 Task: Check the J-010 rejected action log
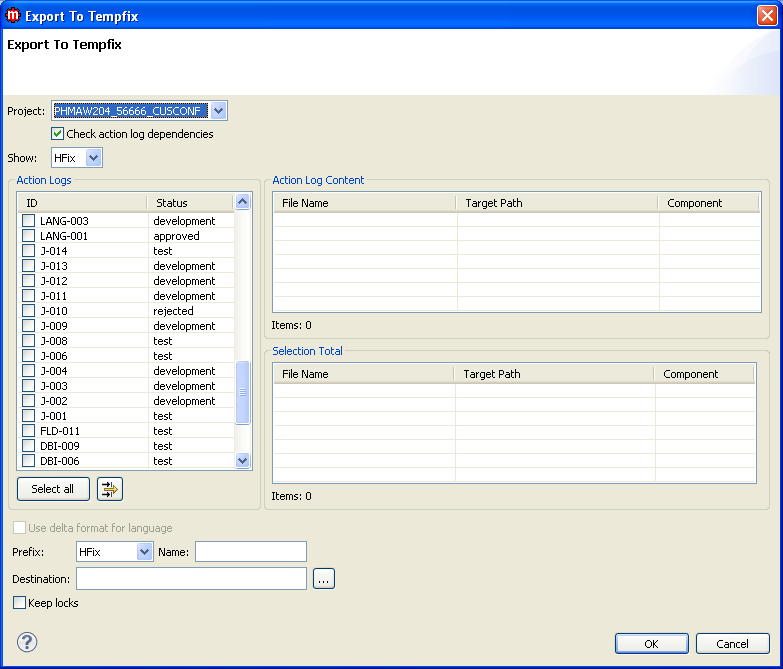click(x=29, y=311)
